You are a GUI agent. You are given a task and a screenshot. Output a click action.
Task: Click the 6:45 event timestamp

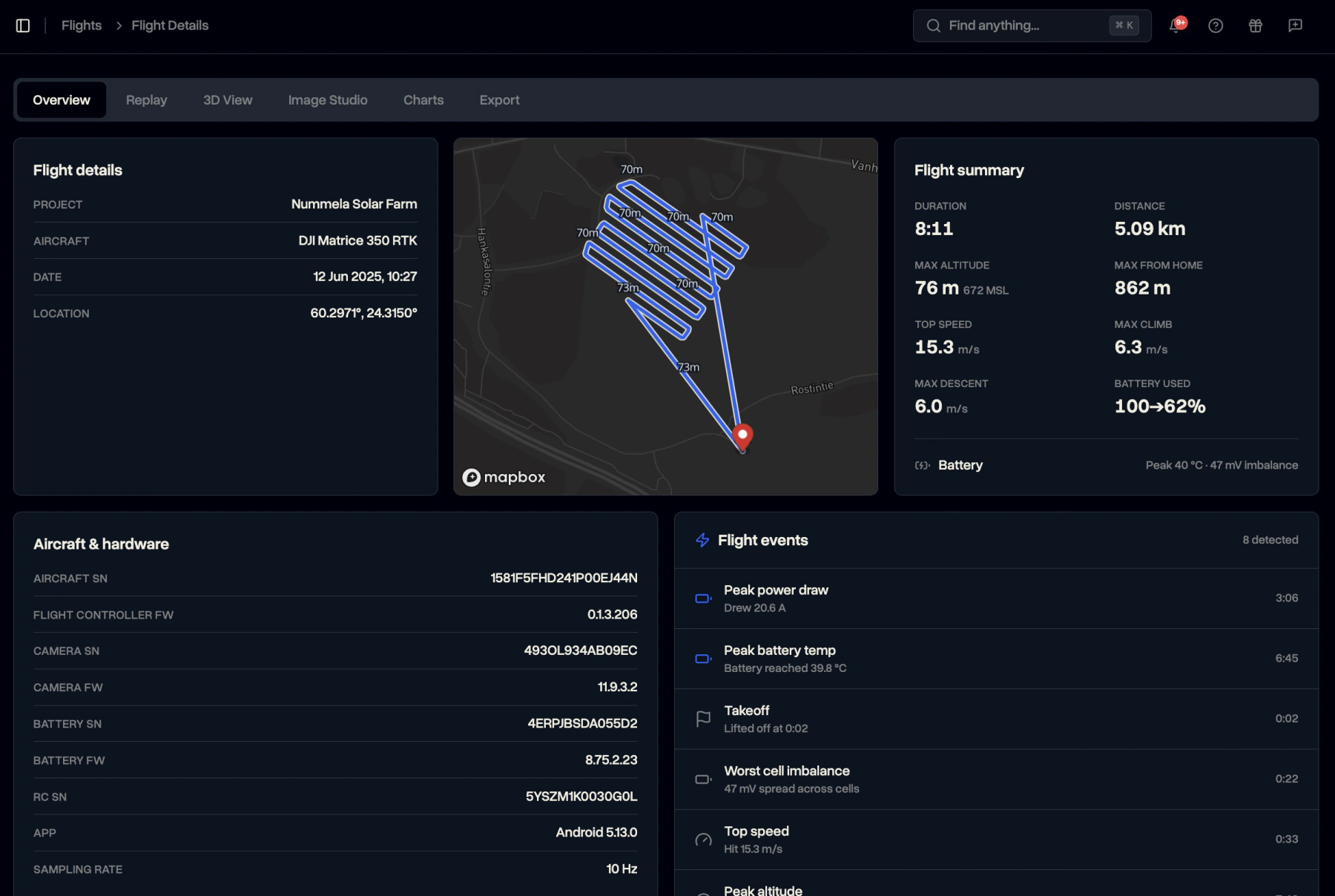point(1287,658)
